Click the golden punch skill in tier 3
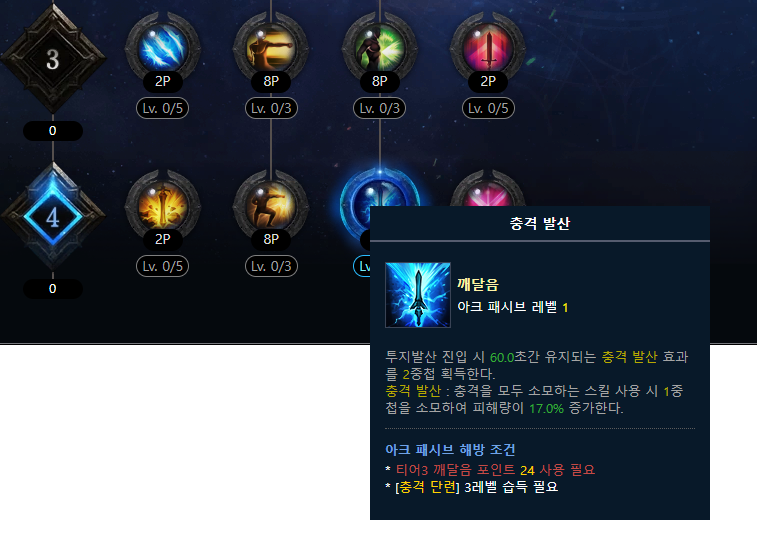The height and width of the screenshot is (533, 757). (x=271, y=48)
